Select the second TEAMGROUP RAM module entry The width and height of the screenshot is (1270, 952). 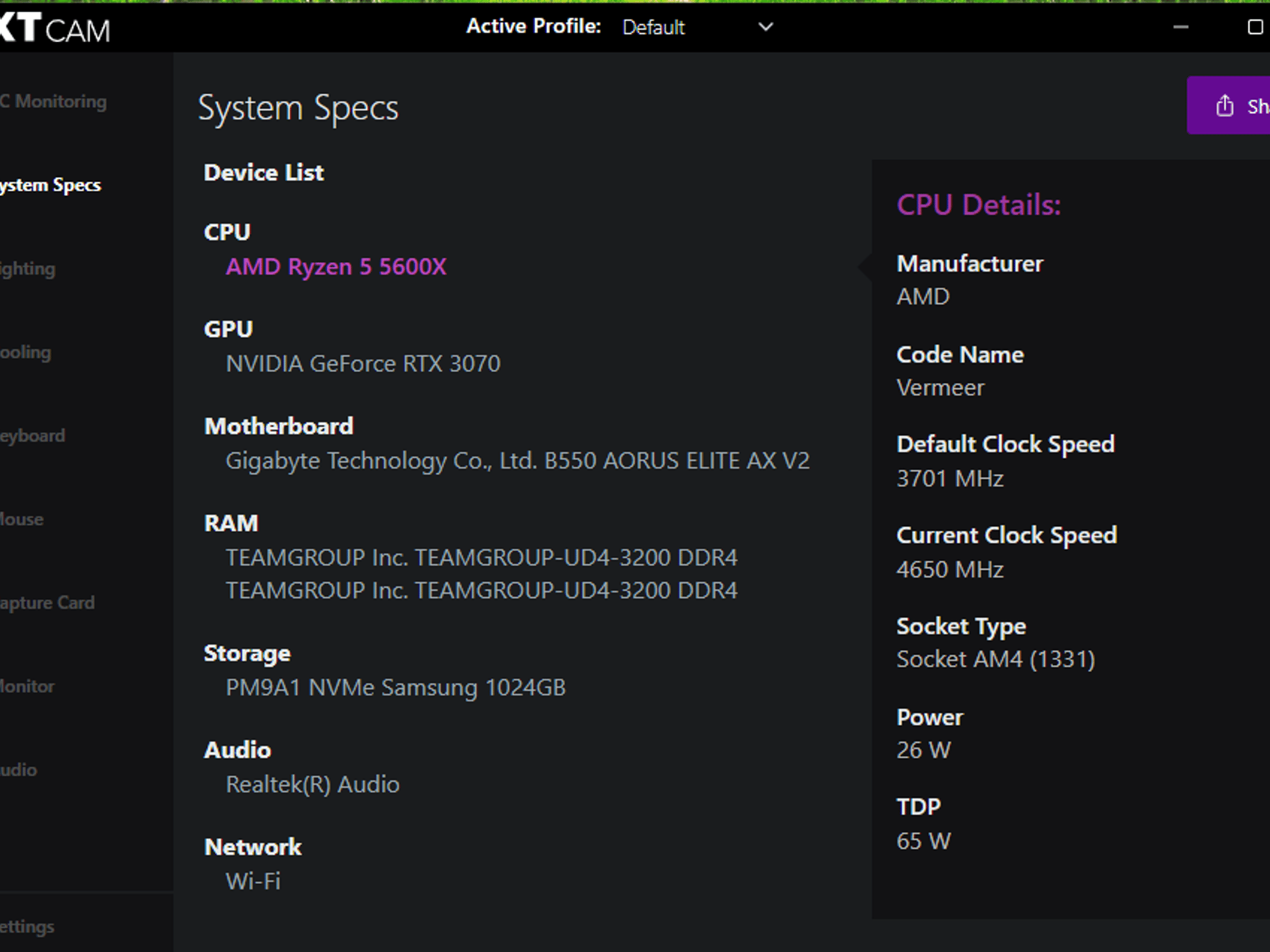482,591
